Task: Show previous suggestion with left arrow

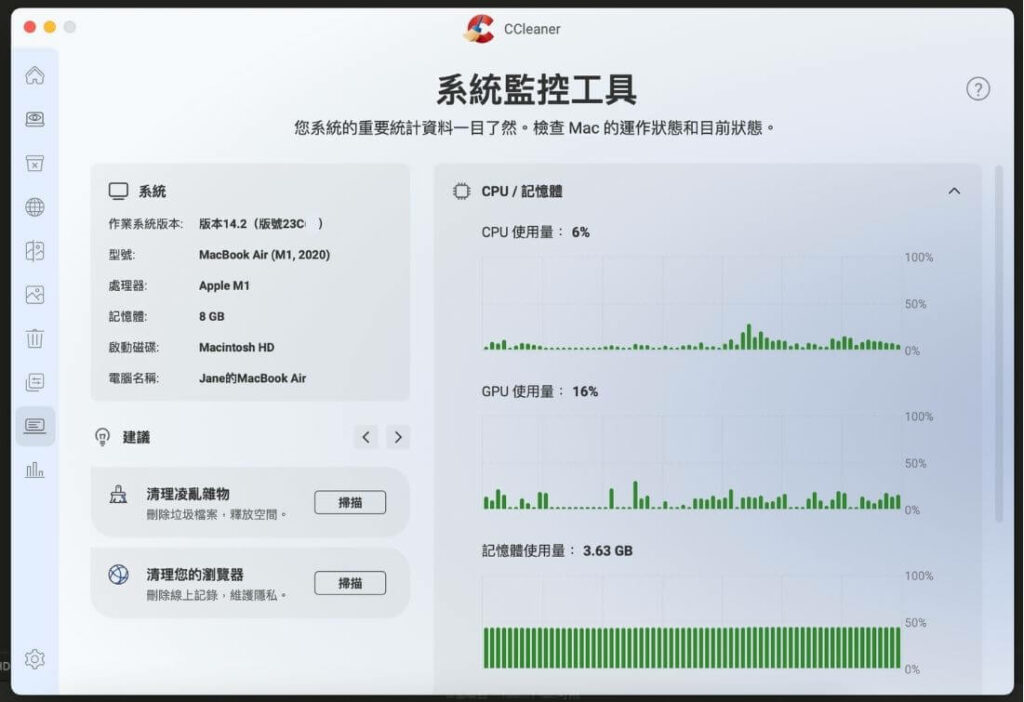Action: pyautogui.click(x=366, y=437)
